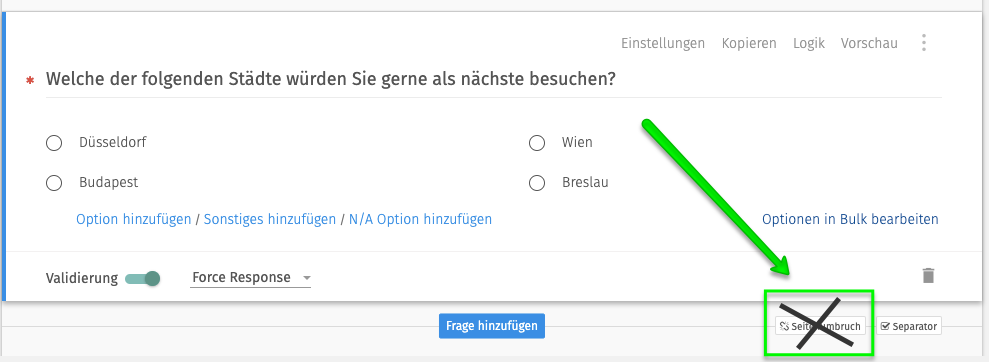Open Einstellungen for this question
Image resolution: width=989 pixels, height=362 pixels.
click(663, 43)
